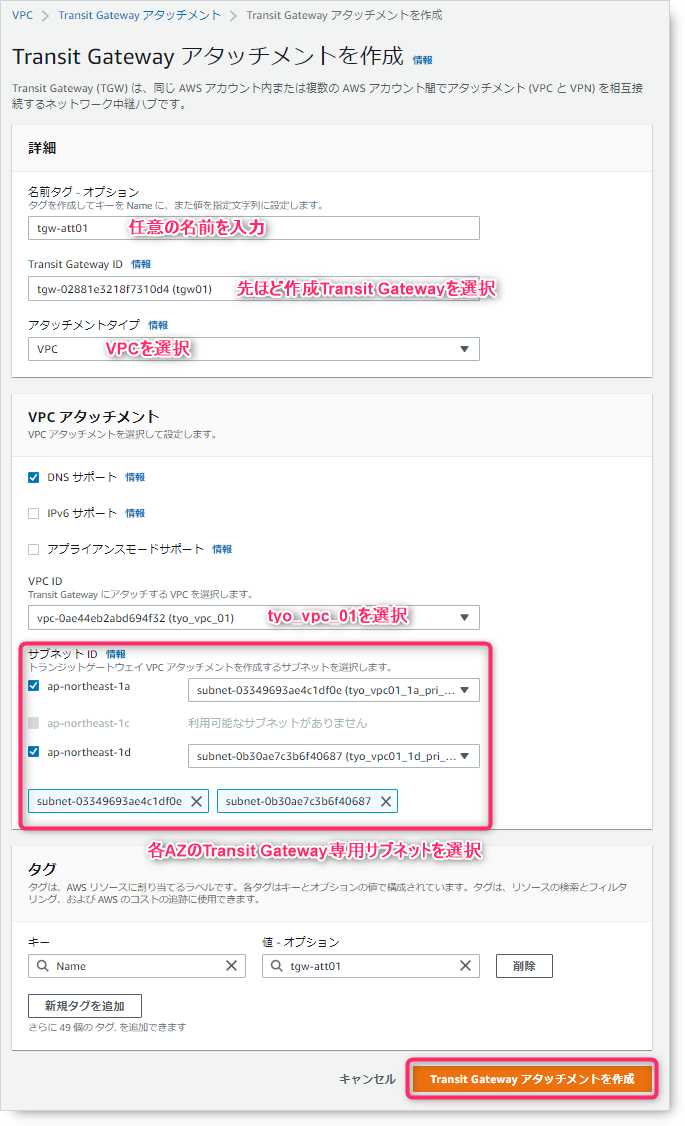Viewport: 685px width, 1126px height.
Task: Open 情報 link beside DNS サポート
Action: click(135, 478)
